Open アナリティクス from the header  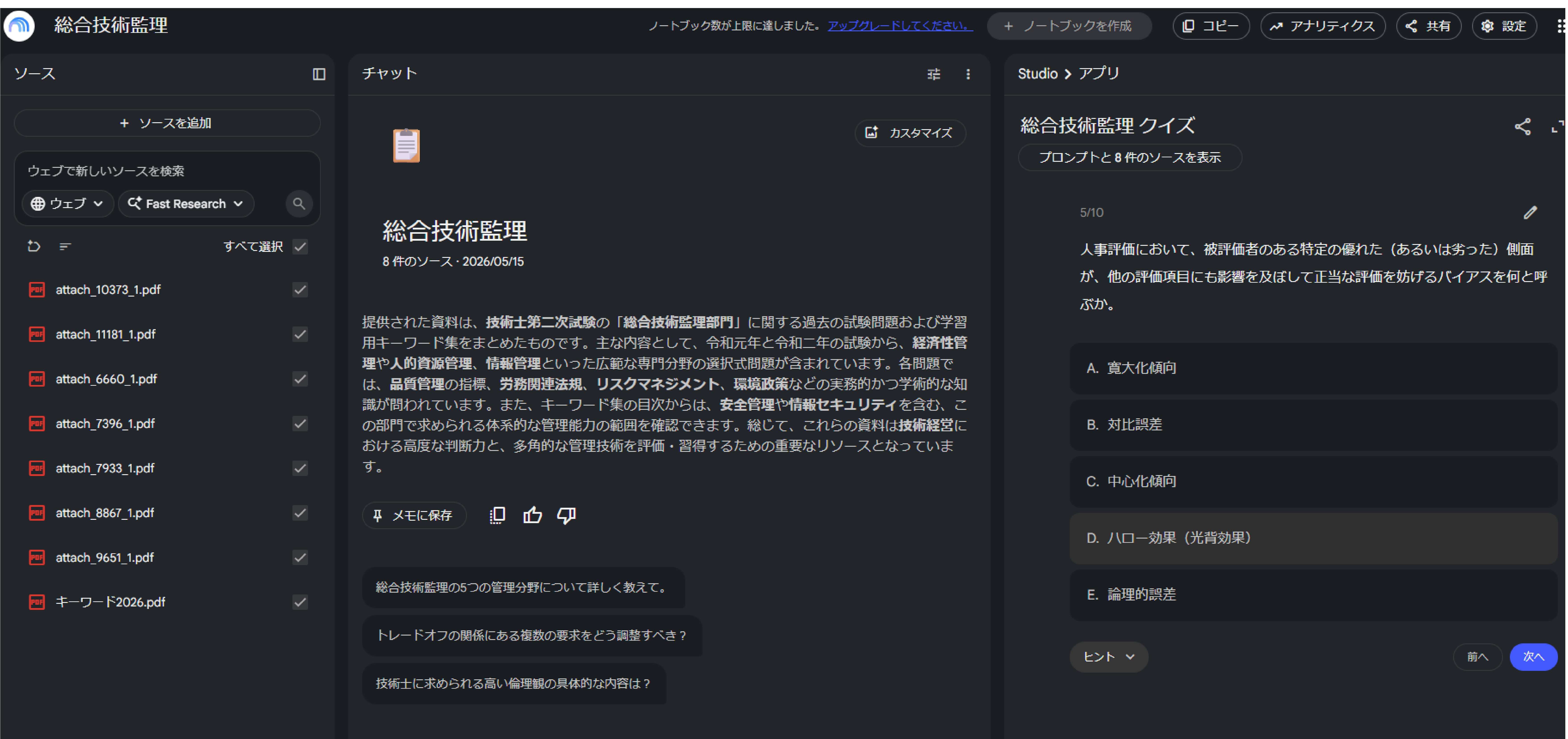point(1323,26)
